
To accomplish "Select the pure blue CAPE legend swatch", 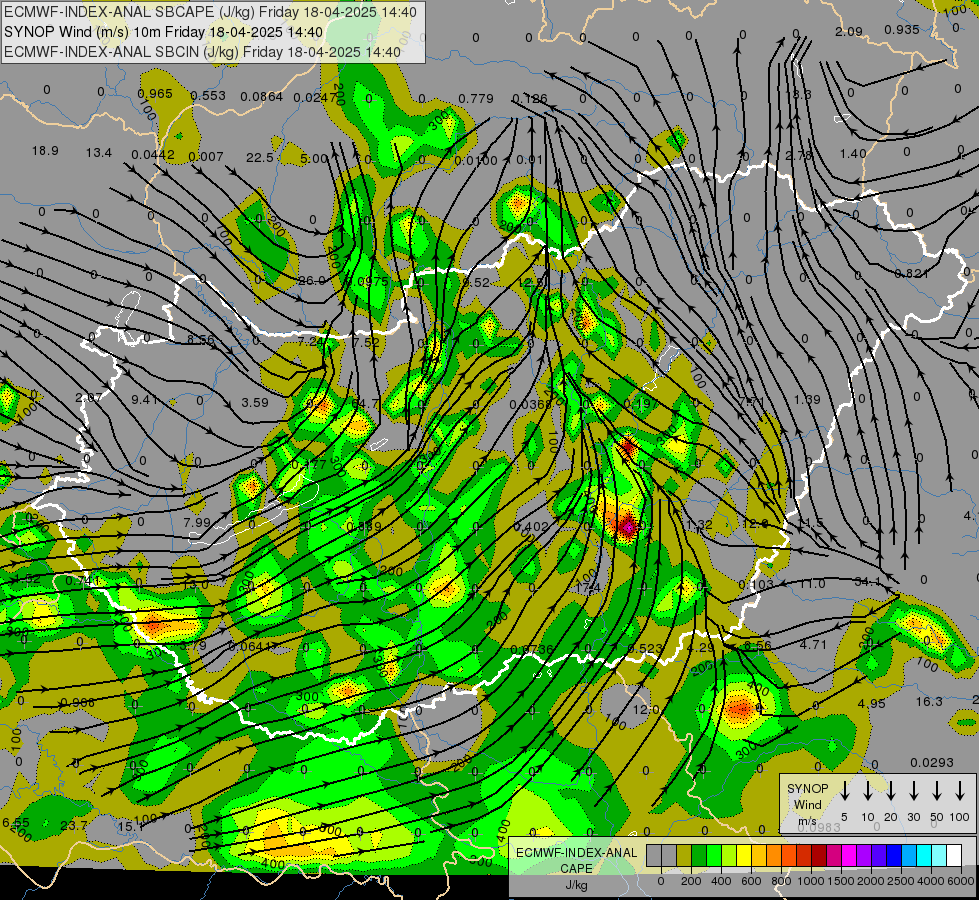I will click(895, 855).
